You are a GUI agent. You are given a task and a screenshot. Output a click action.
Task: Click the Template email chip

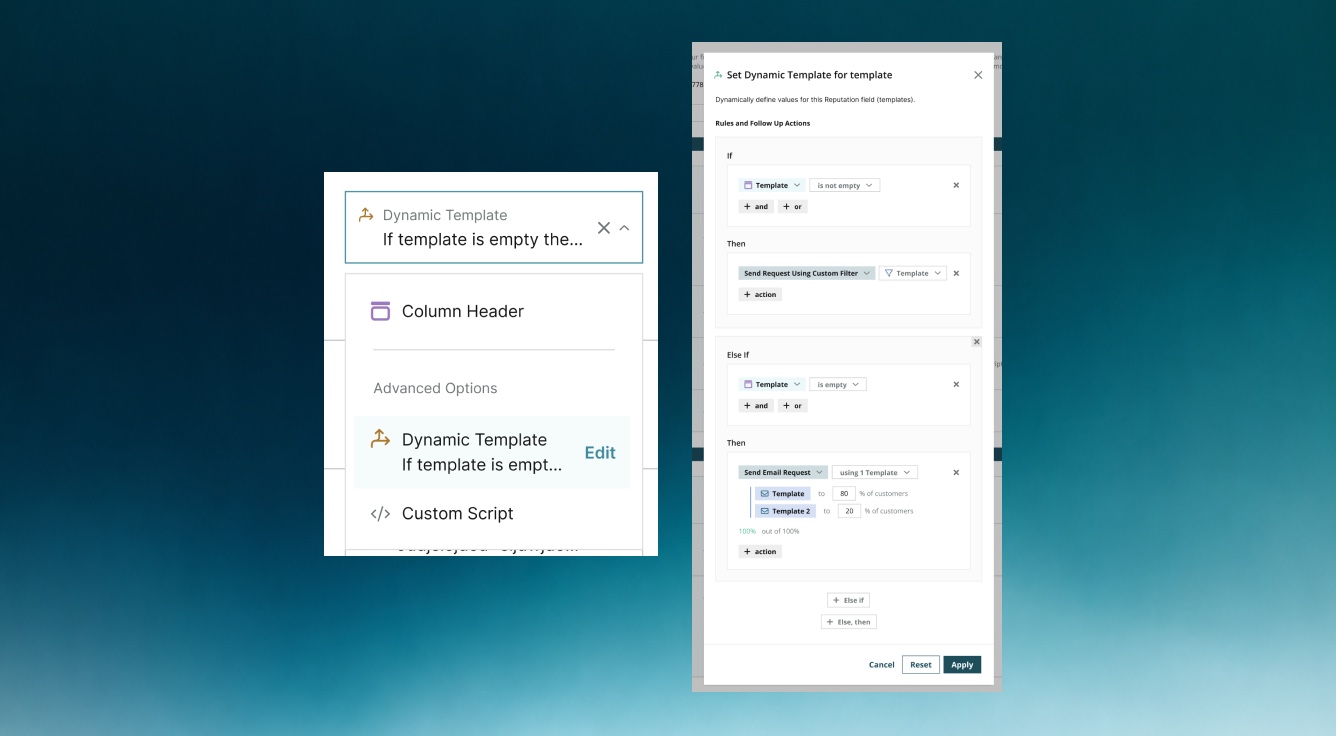point(783,493)
